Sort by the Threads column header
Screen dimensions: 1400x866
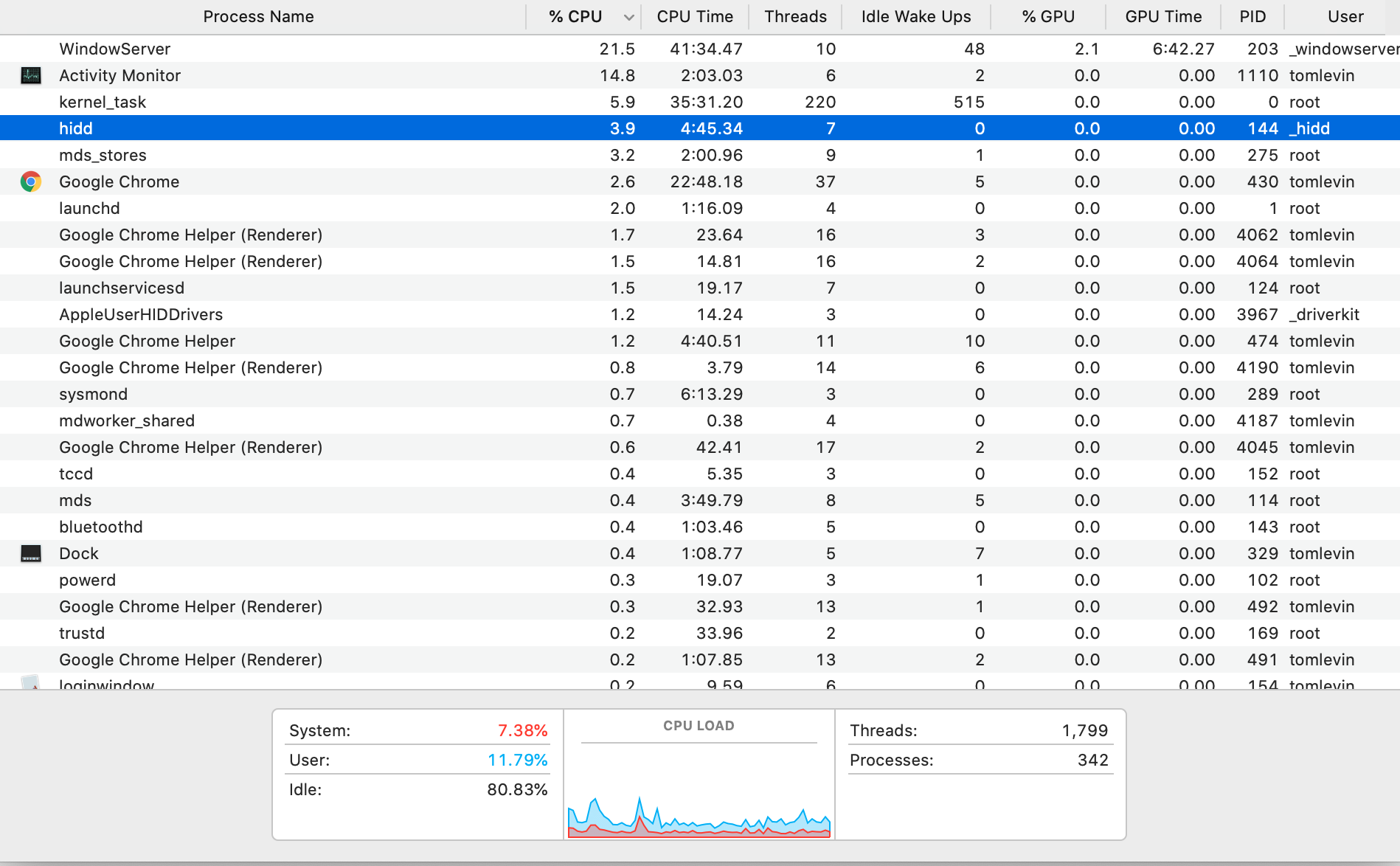click(795, 17)
